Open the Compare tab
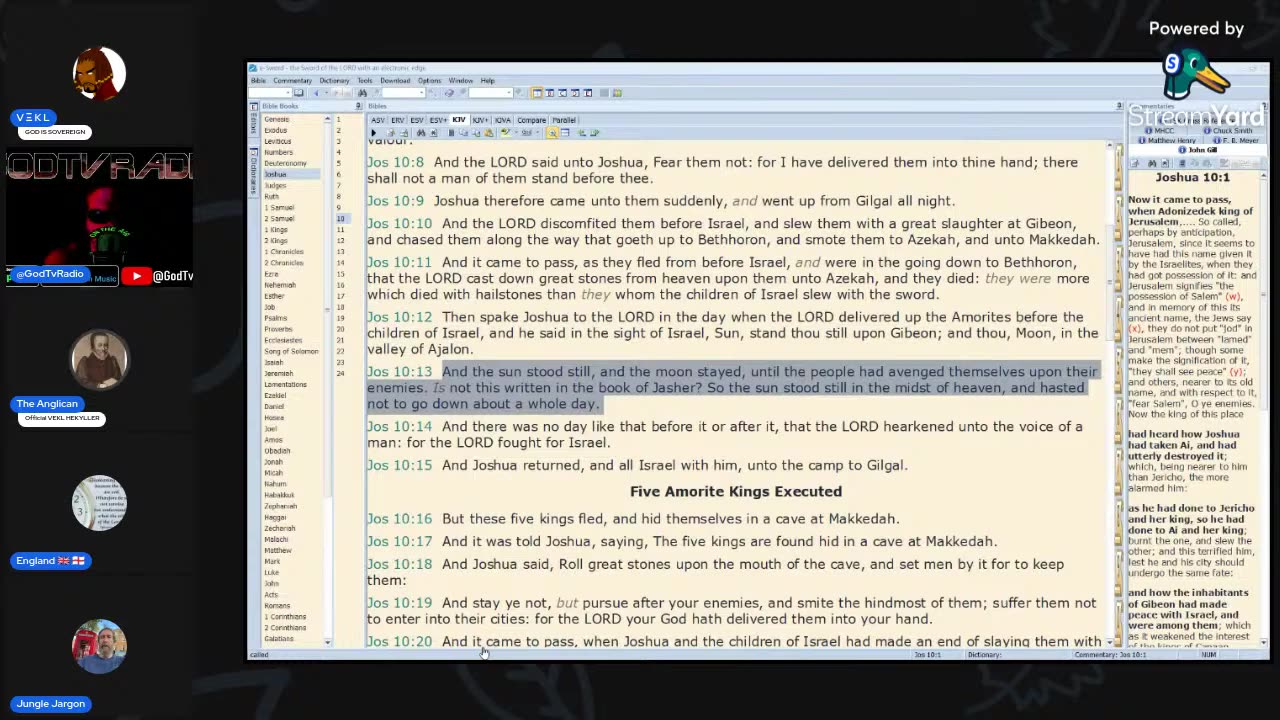The image size is (1280, 720). 531,120
